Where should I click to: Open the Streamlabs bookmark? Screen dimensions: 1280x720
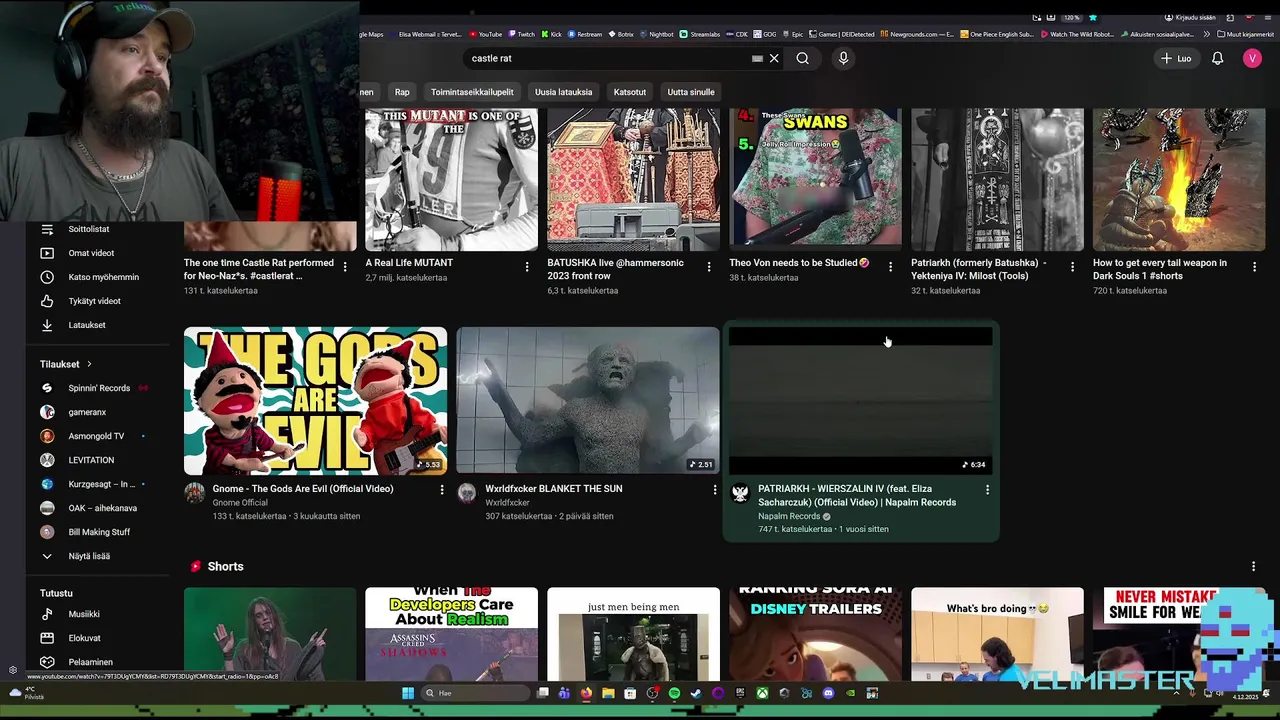[x=700, y=34]
